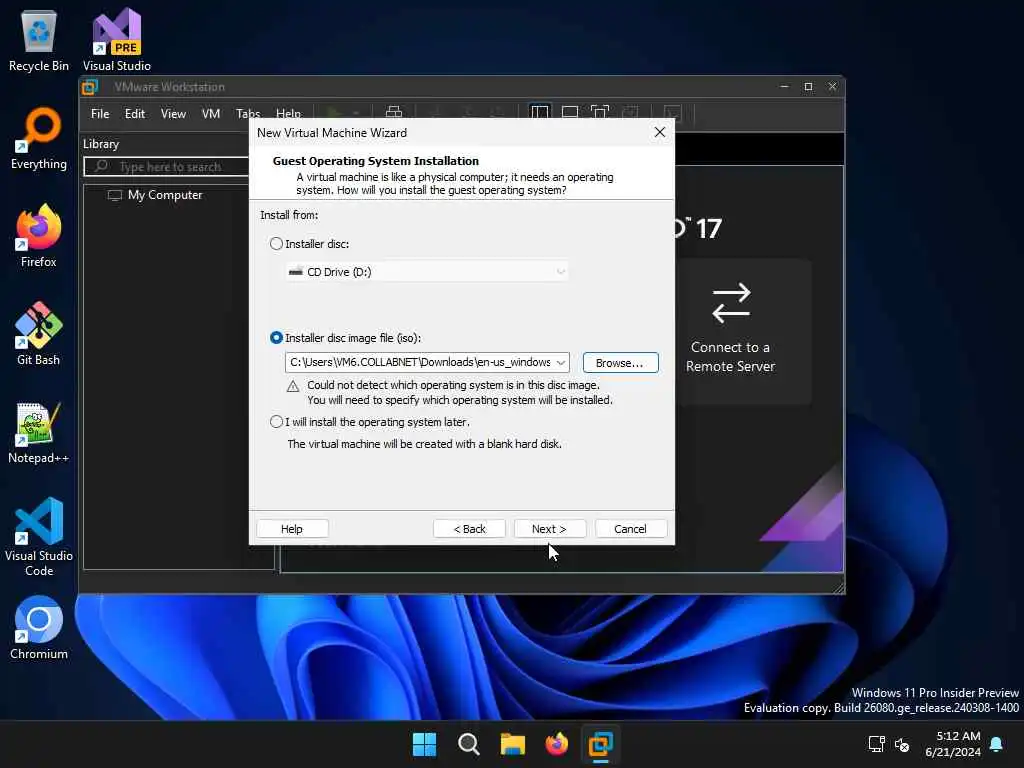Open Firefox from the taskbar
Image resolution: width=1024 pixels, height=768 pixels.
(x=556, y=744)
